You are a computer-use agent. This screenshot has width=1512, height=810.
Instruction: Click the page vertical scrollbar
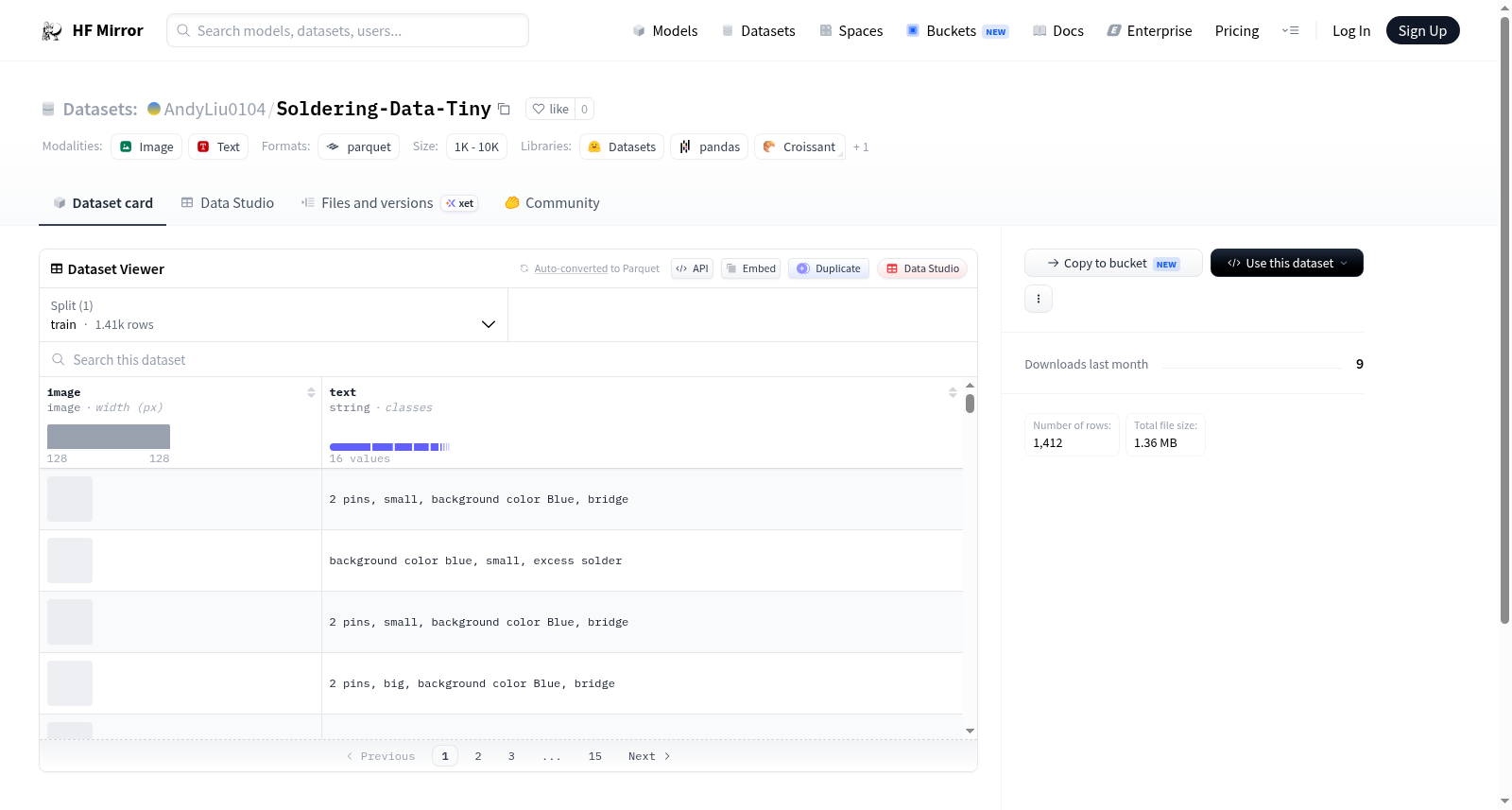(x=1504, y=320)
